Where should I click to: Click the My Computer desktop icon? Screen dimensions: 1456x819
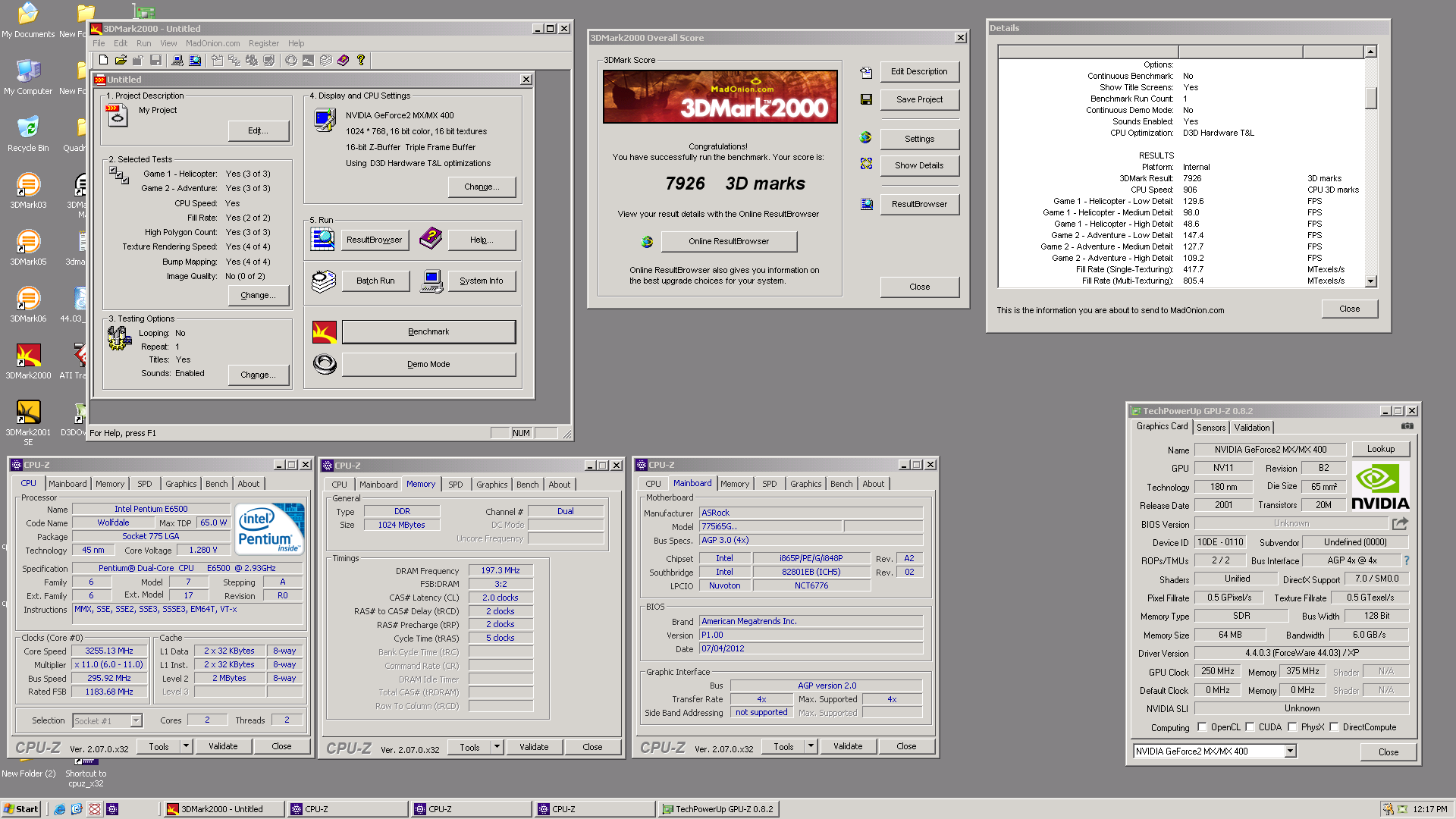pos(28,77)
